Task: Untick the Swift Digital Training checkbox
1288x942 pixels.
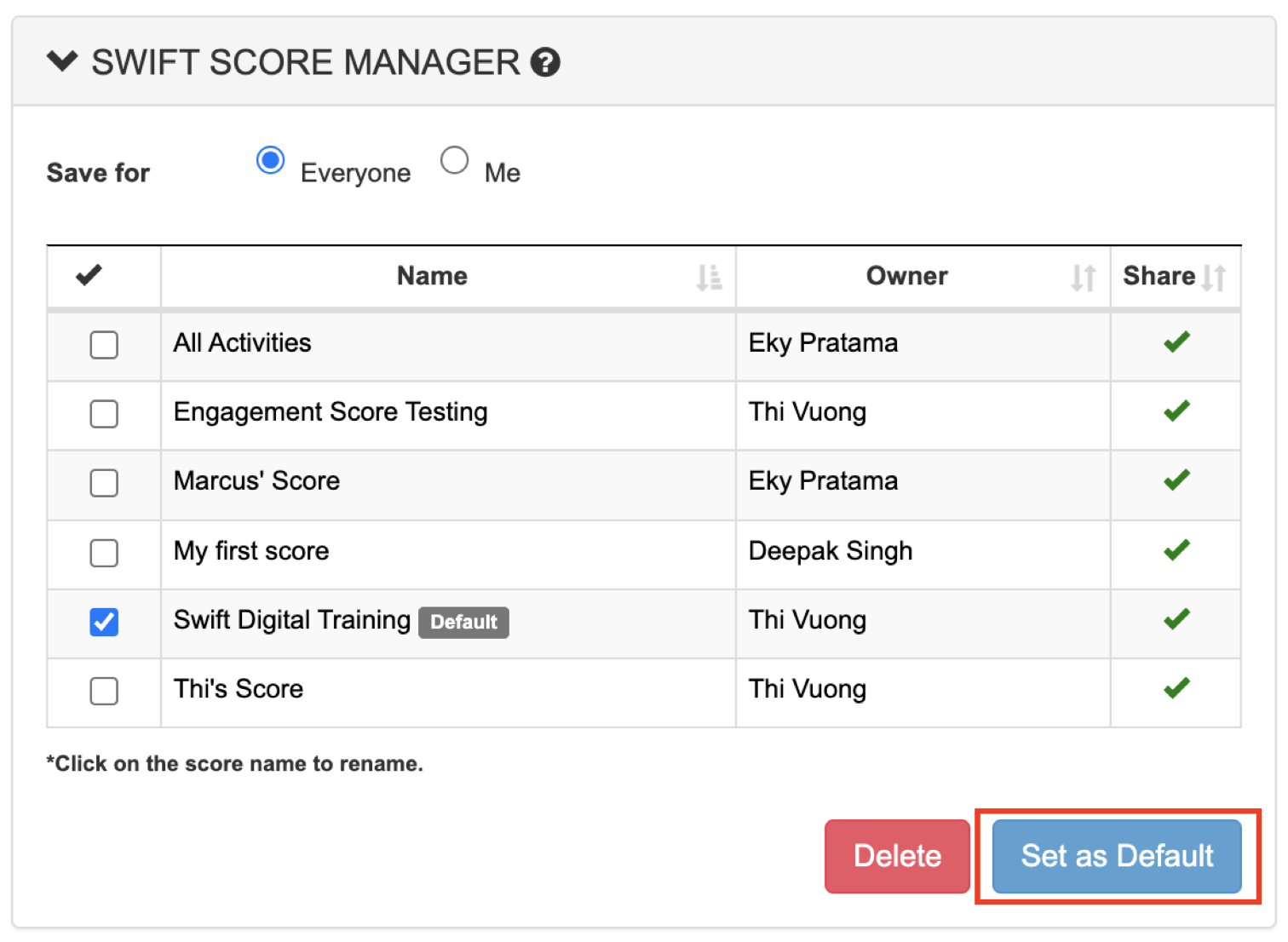Action: [x=104, y=622]
